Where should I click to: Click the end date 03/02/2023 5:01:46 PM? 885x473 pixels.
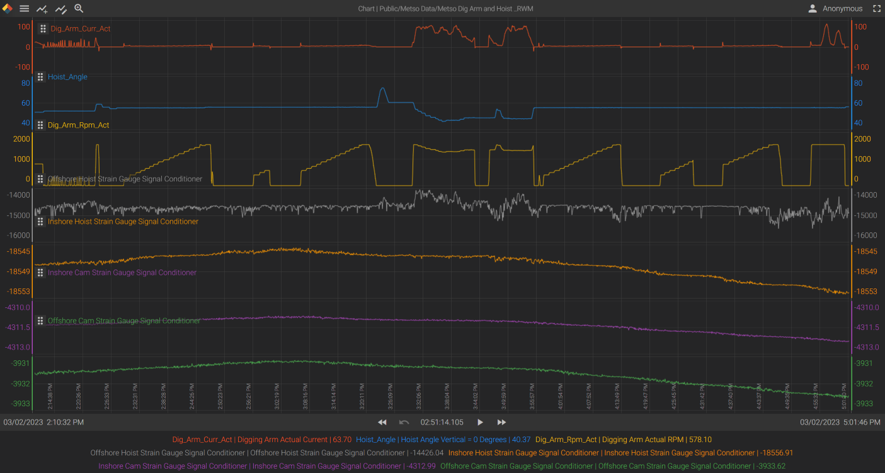[841, 423]
